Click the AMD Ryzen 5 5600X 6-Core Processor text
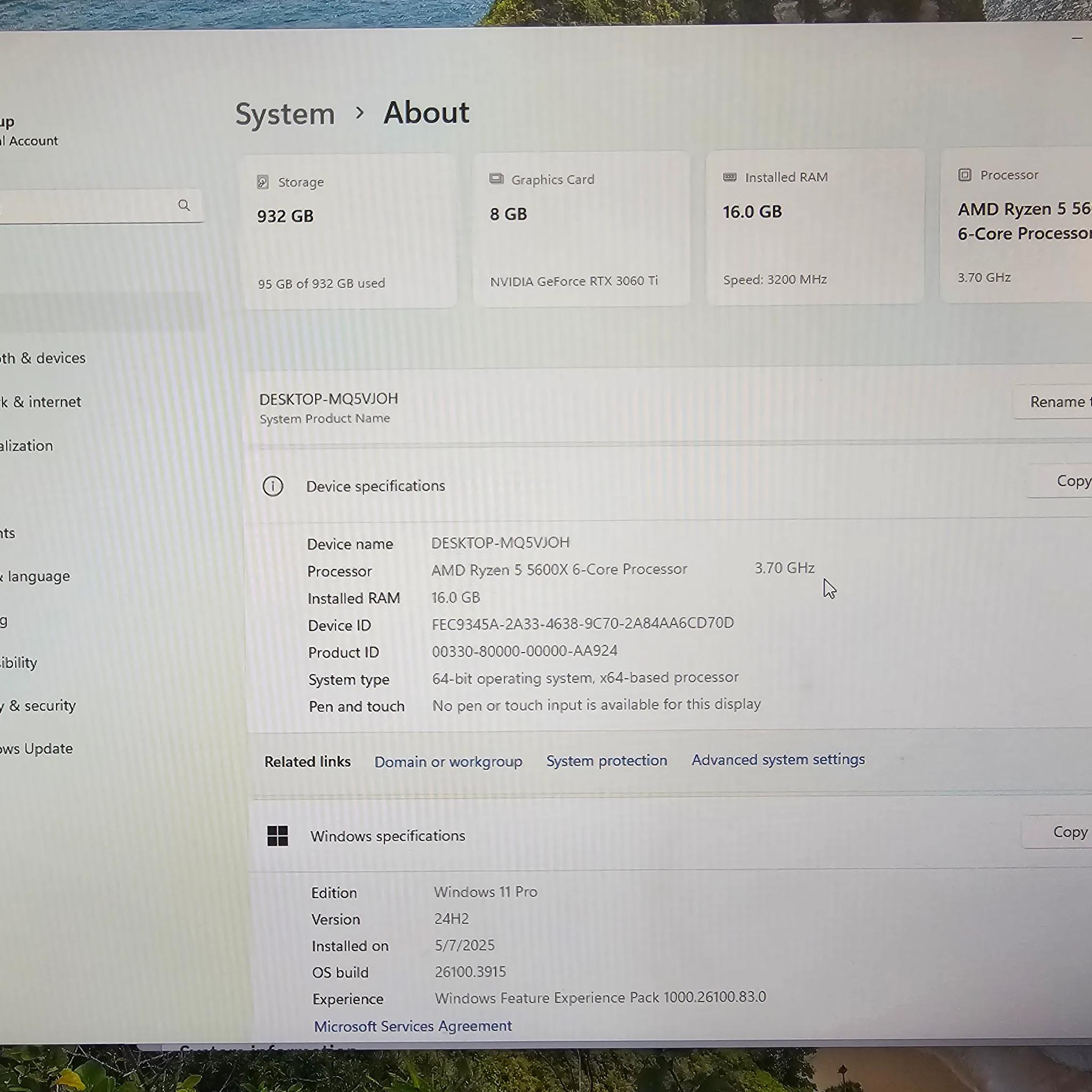 click(559, 570)
